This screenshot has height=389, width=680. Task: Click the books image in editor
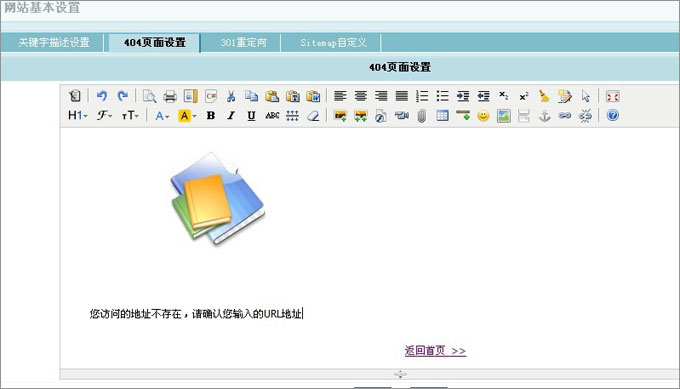click(218, 199)
